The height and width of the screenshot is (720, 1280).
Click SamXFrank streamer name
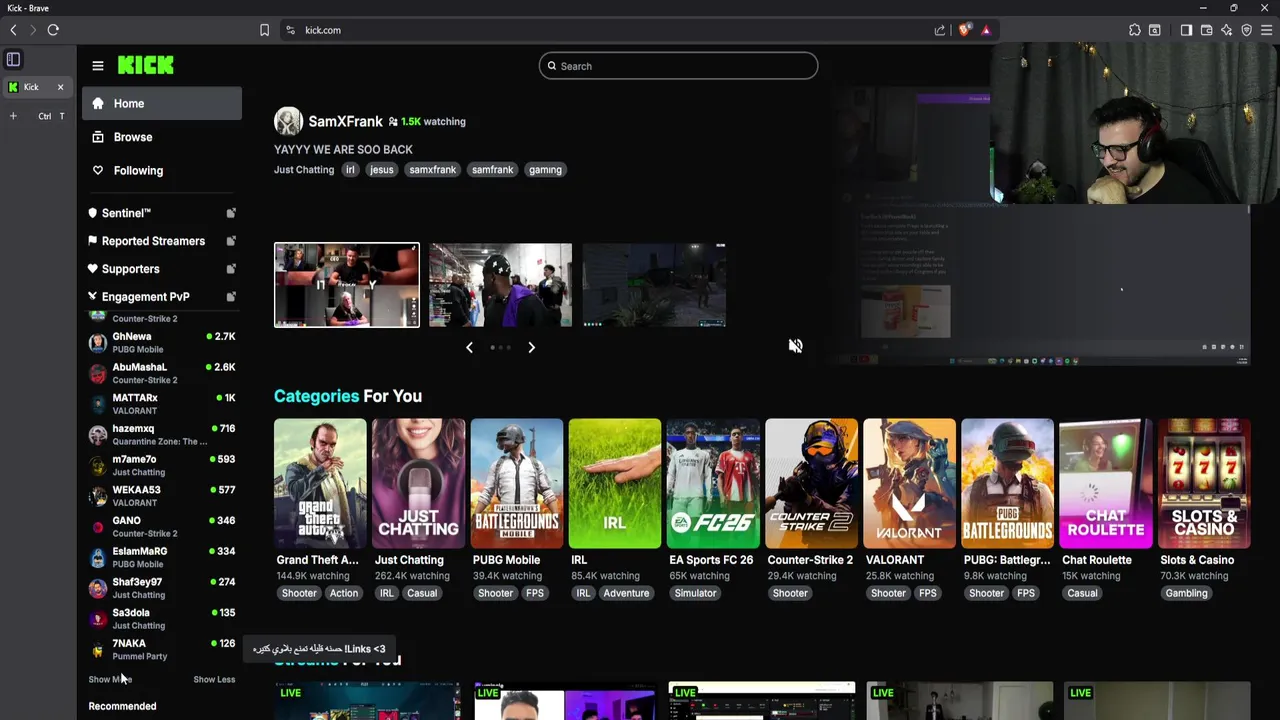(x=345, y=121)
